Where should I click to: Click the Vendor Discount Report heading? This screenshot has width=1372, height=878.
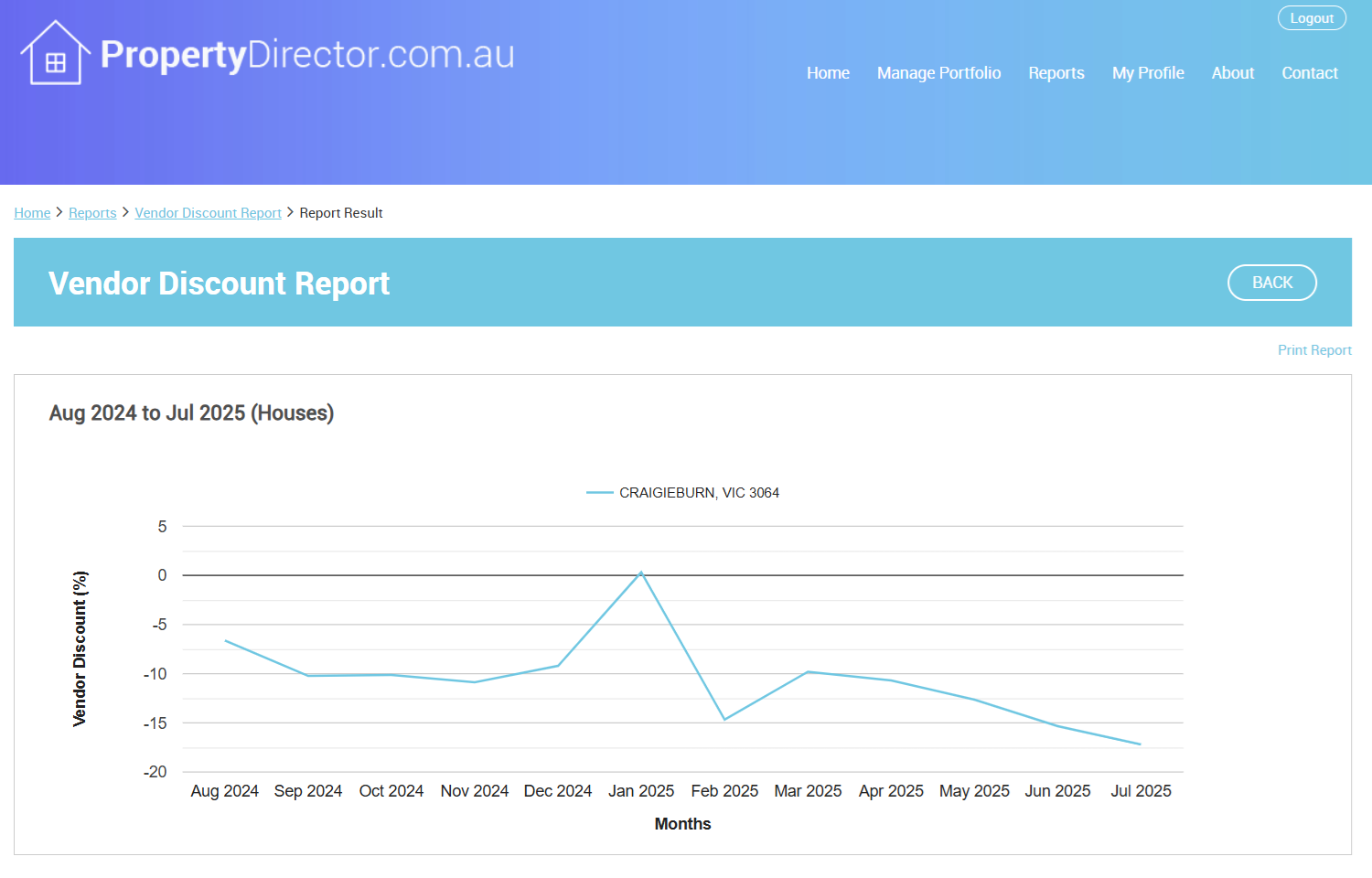pos(219,284)
